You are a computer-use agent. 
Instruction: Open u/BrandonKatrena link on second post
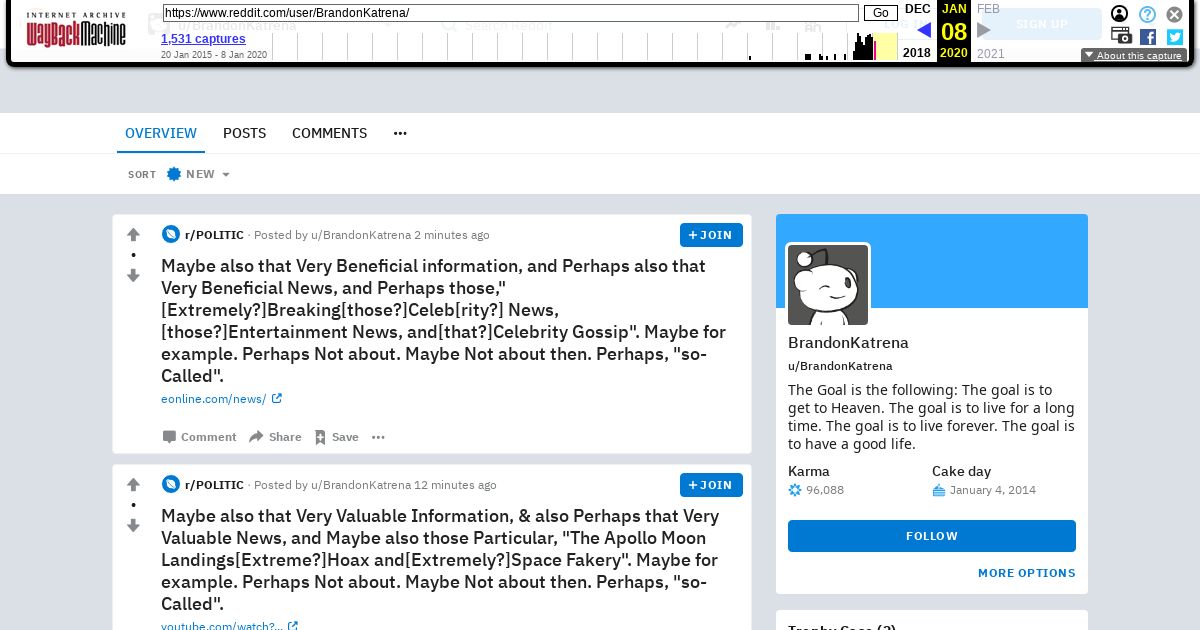point(361,485)
